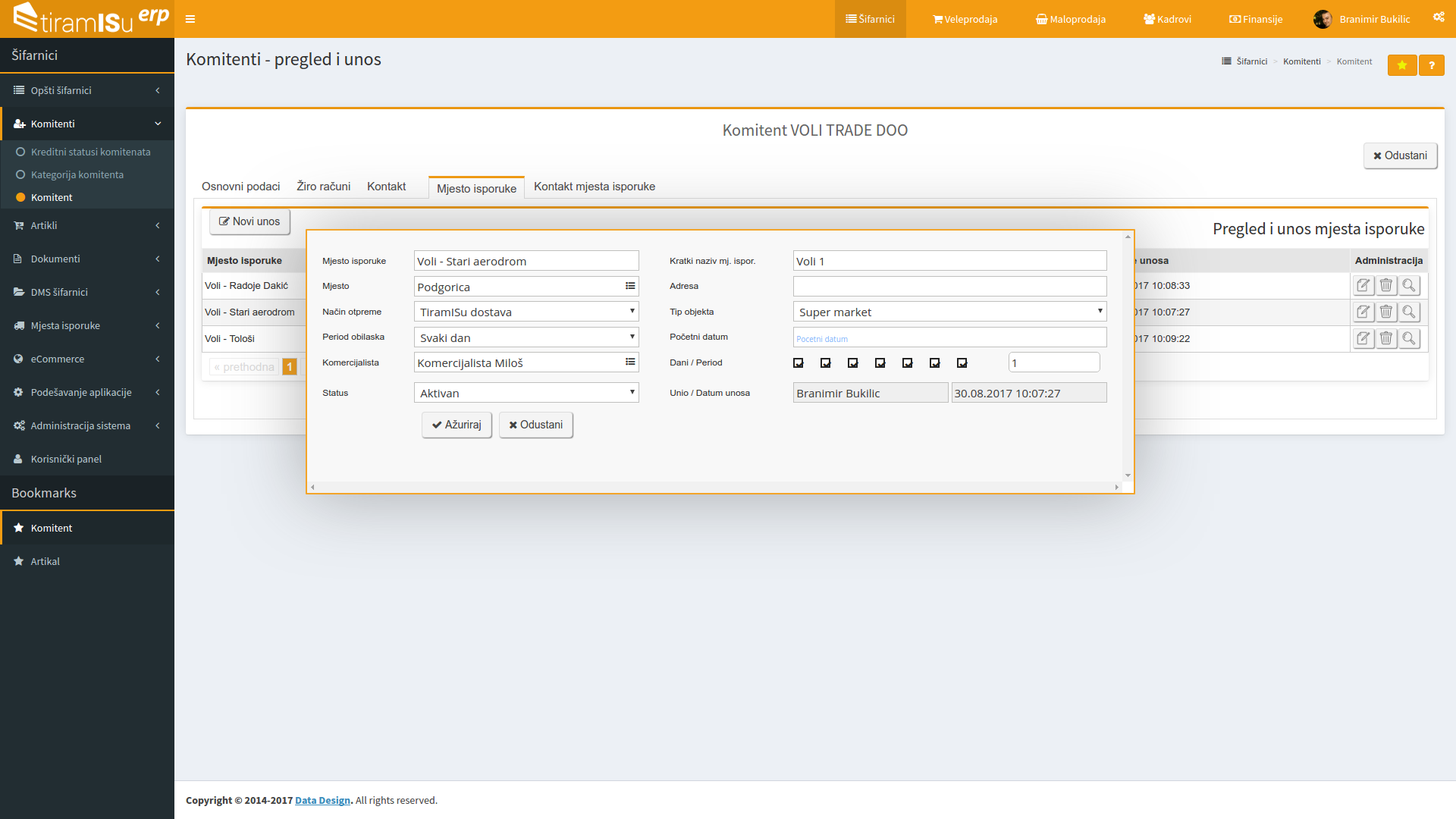Screen dimensions: 1456x819
Task: Edit the Voli - Stari aerodrom row
Action: point(1363,312)
